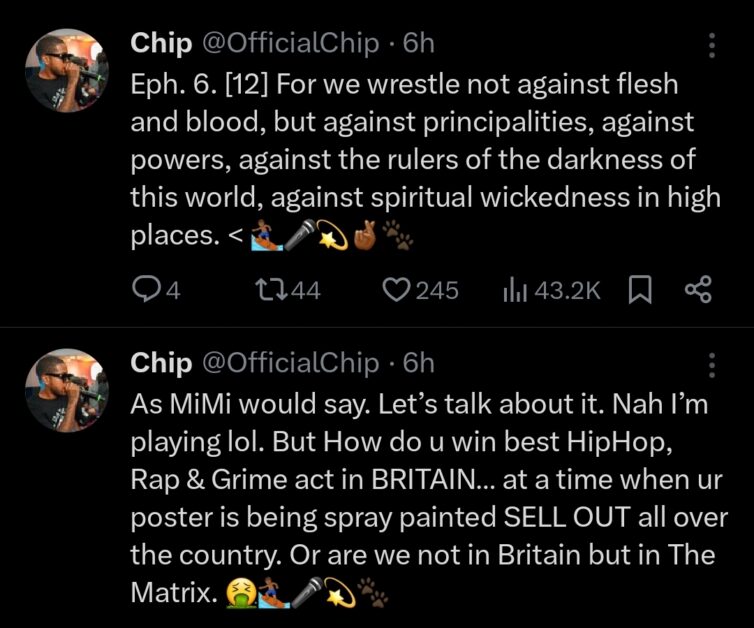Share the first tweet
Image resolution: width=754 pixels, height=628 pixels.
[x=698, y=290]
